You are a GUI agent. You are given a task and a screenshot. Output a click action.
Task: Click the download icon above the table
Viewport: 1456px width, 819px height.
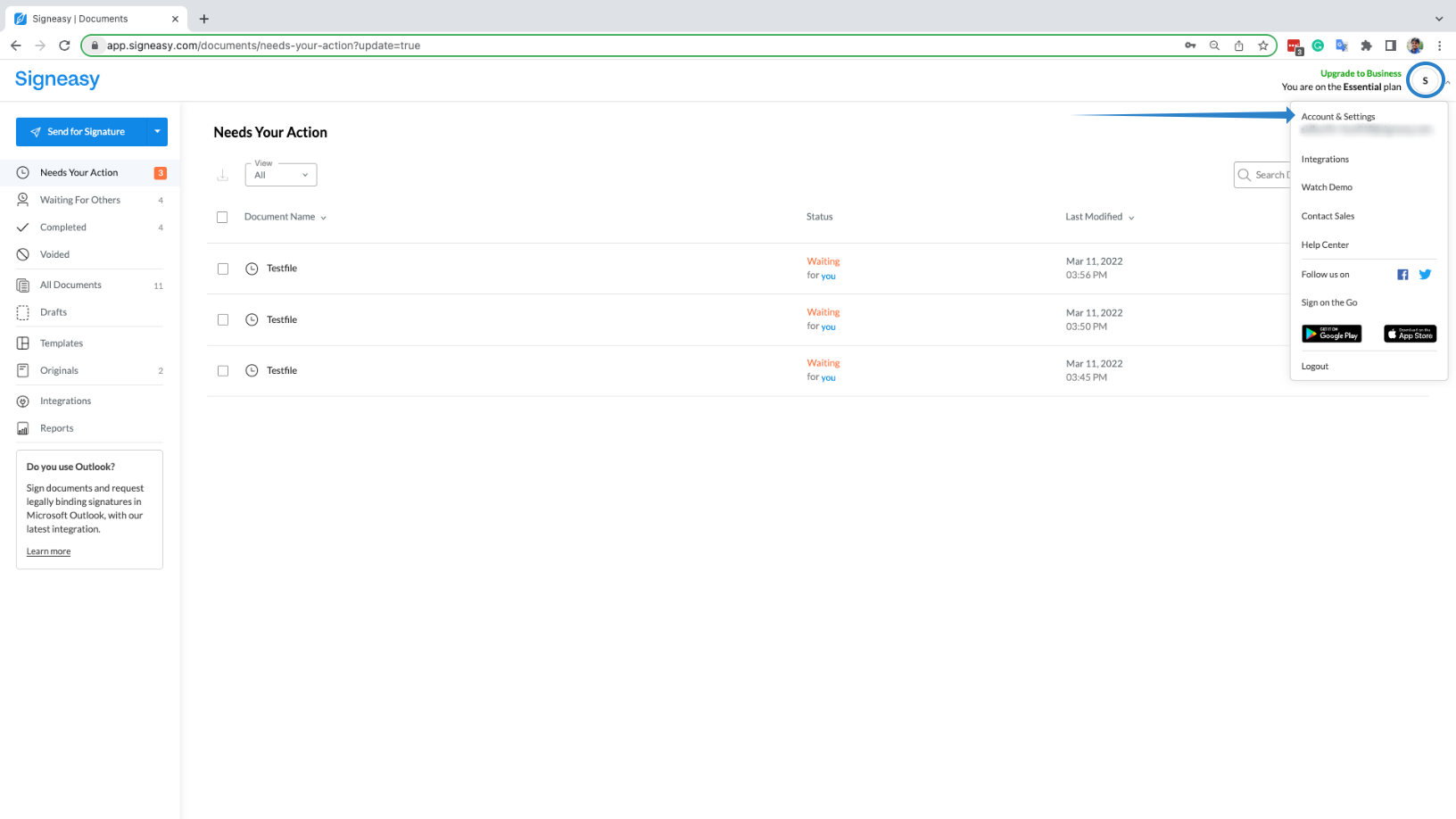pyautogui.click(x=223, y=175)
